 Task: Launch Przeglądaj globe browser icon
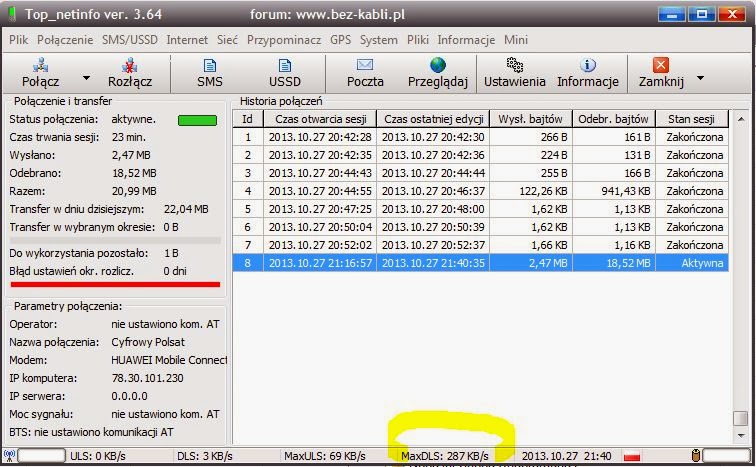pos(438,65)
